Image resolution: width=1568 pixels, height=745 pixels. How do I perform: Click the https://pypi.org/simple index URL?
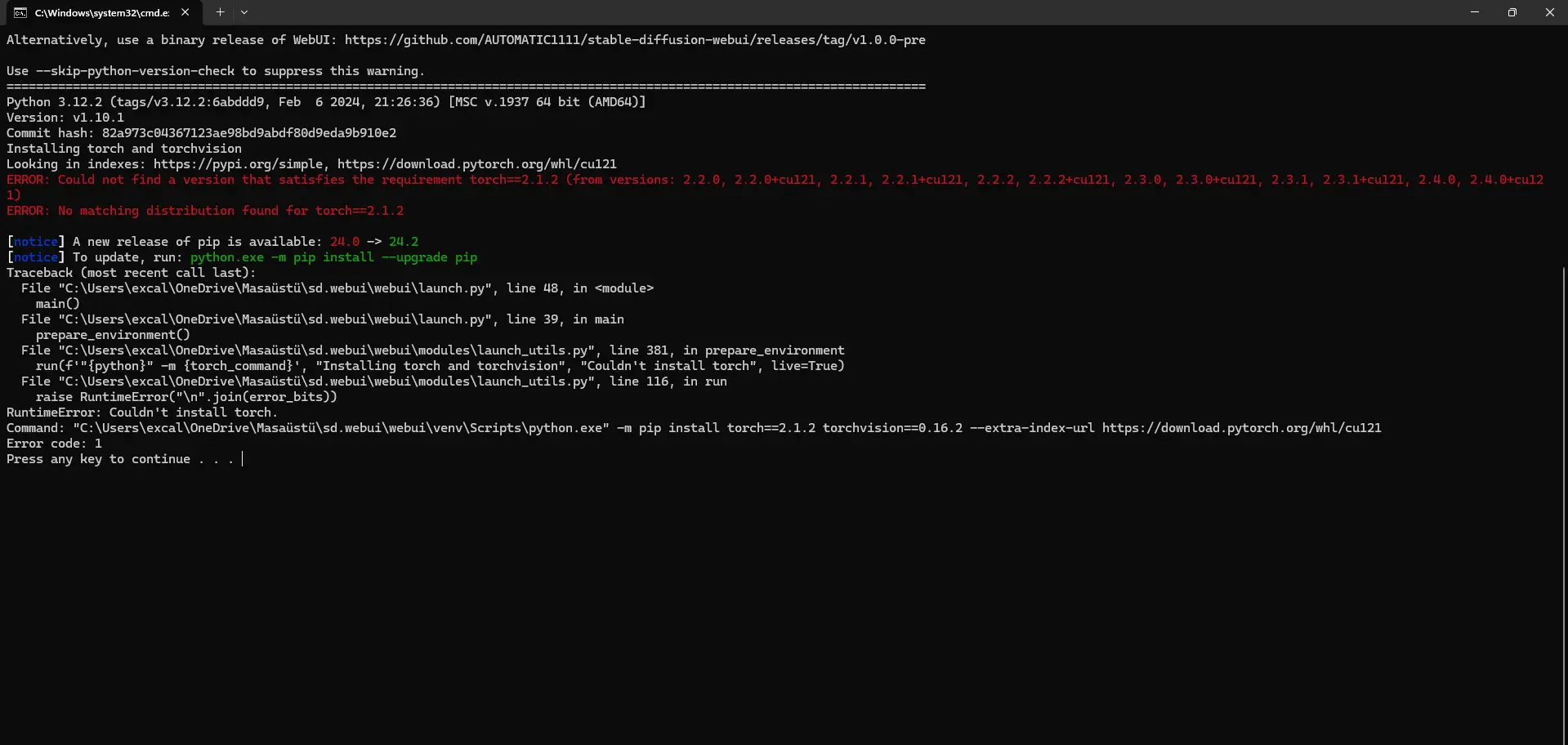[238, 164]
